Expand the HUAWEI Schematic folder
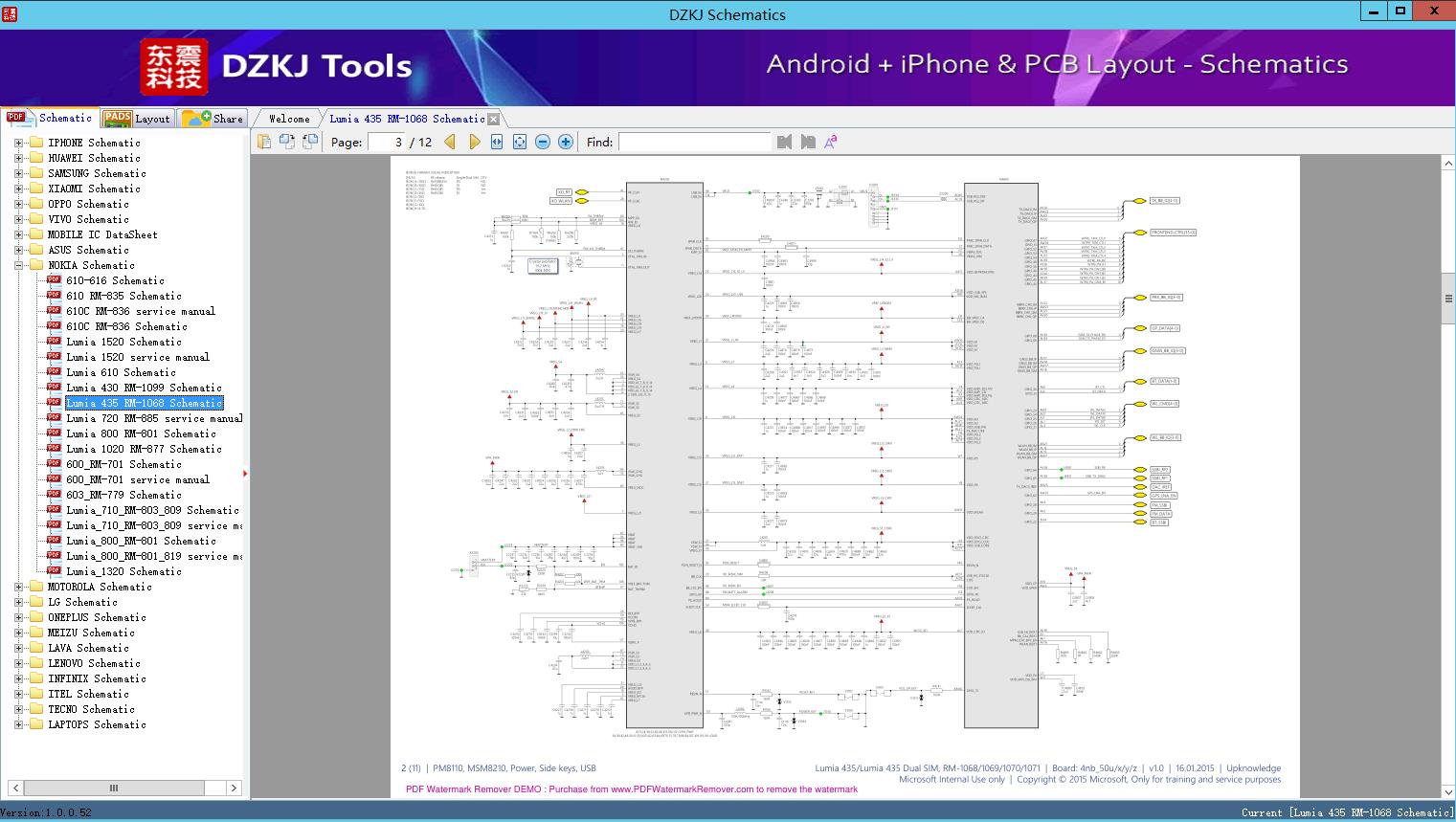Screen dimensions: 1456x822 (18, 158)
